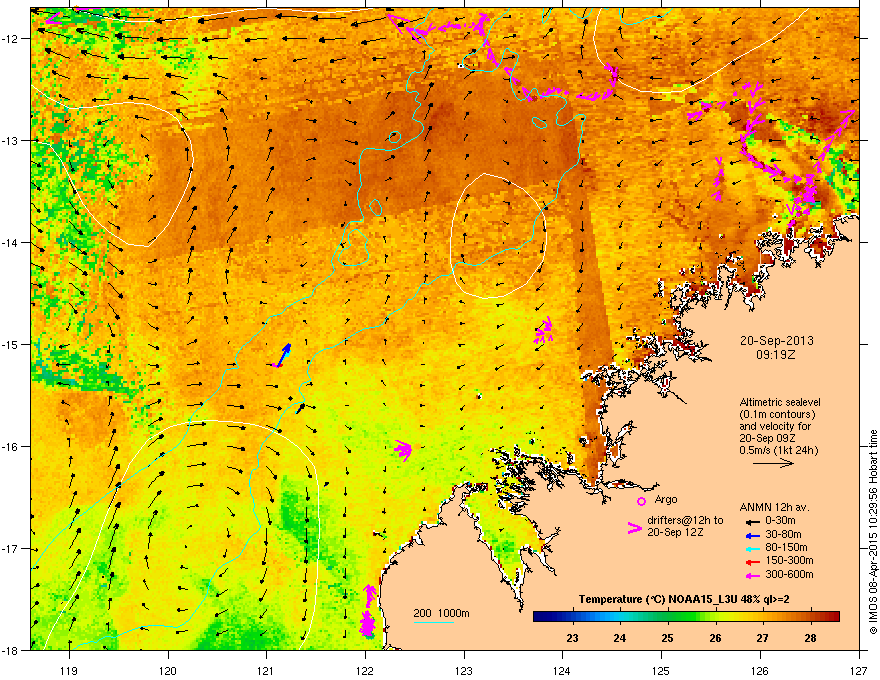Click the '300-600m' depth label

coord(789,574)
